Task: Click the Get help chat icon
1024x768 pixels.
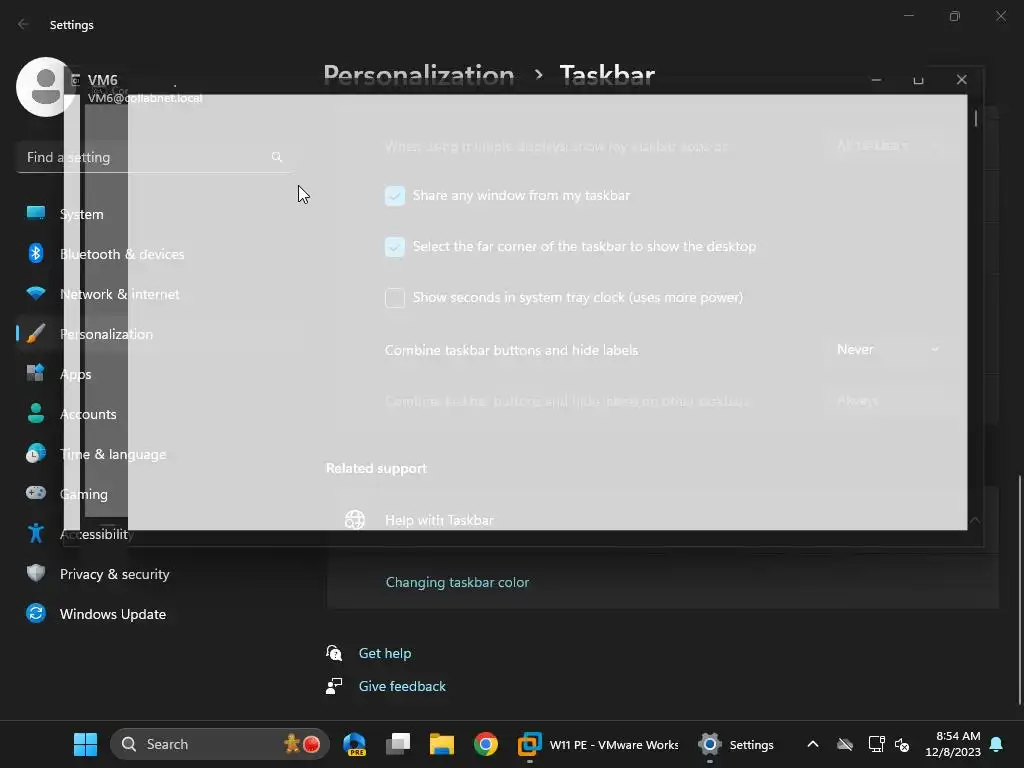Action: [334, 652]
